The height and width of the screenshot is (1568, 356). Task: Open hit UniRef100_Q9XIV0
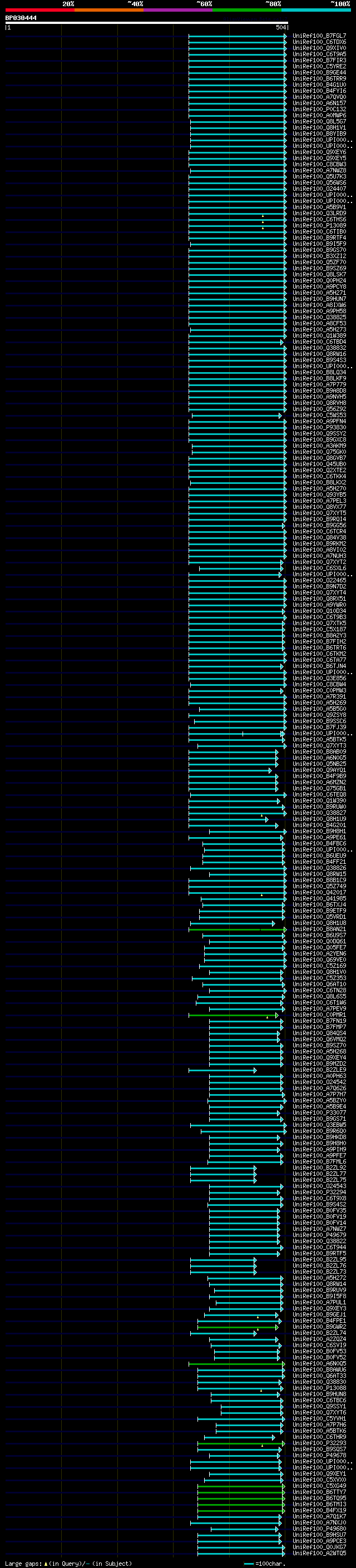pyautogui.click(x=319, y=48)
